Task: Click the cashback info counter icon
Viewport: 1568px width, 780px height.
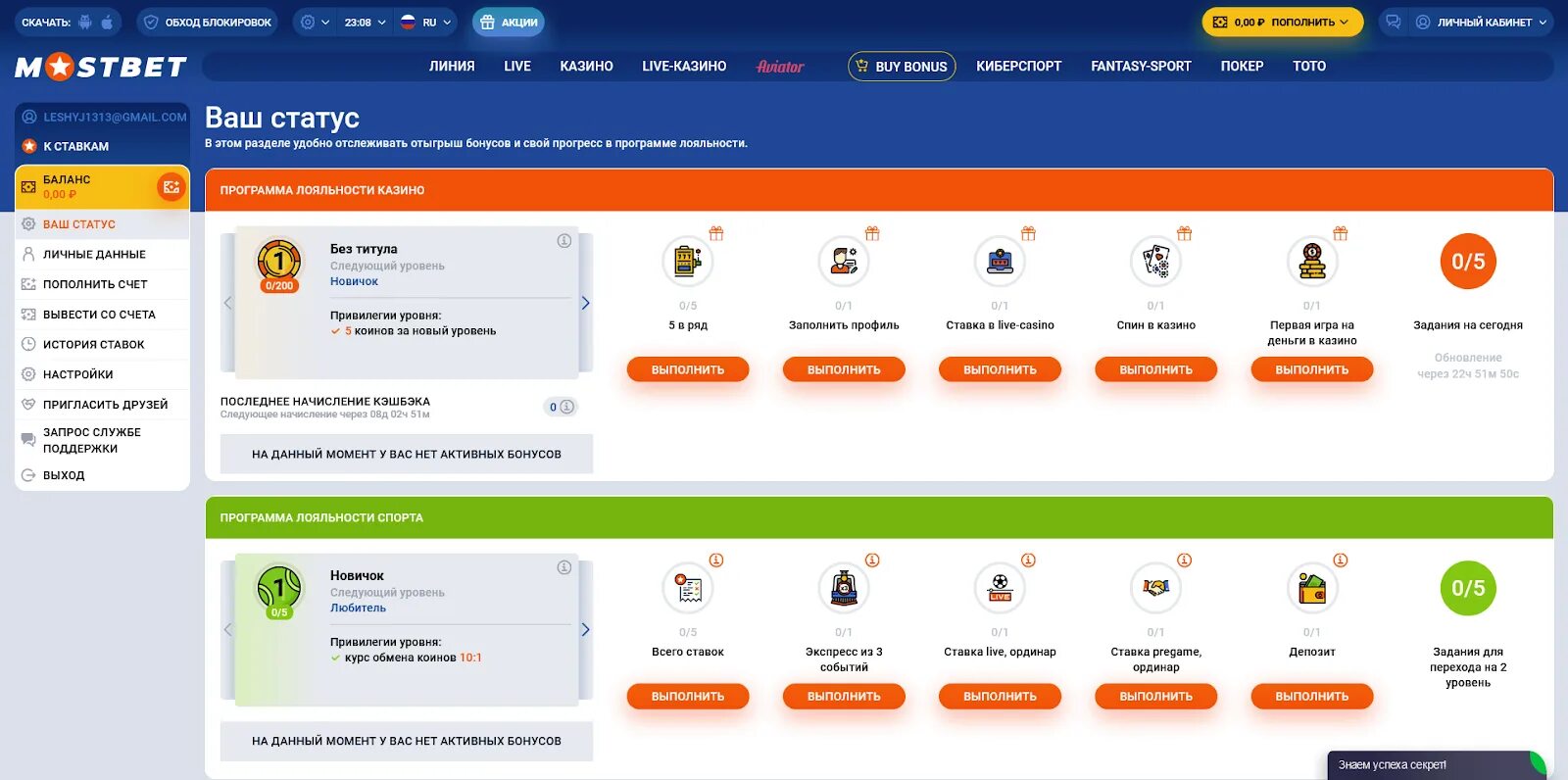Action: (561, 407)
